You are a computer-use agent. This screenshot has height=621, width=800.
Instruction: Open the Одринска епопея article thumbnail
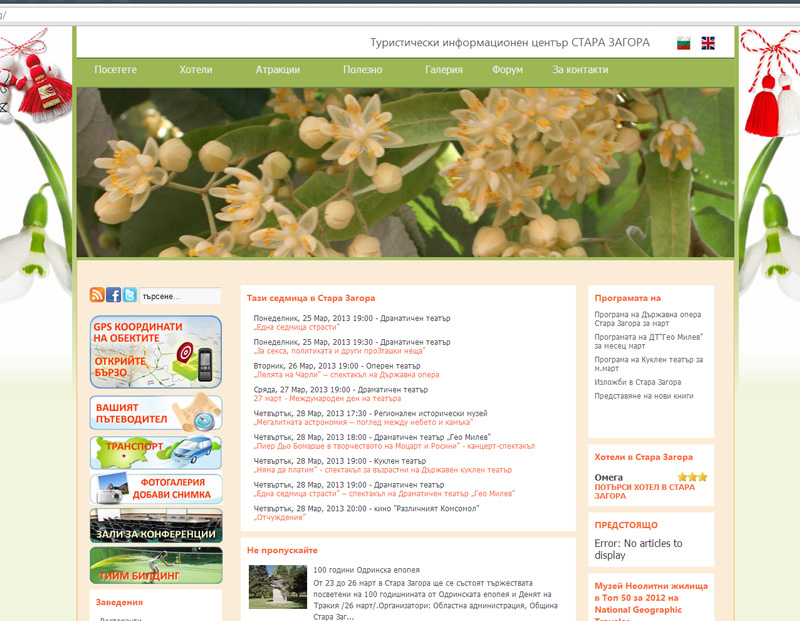(277, 586)
